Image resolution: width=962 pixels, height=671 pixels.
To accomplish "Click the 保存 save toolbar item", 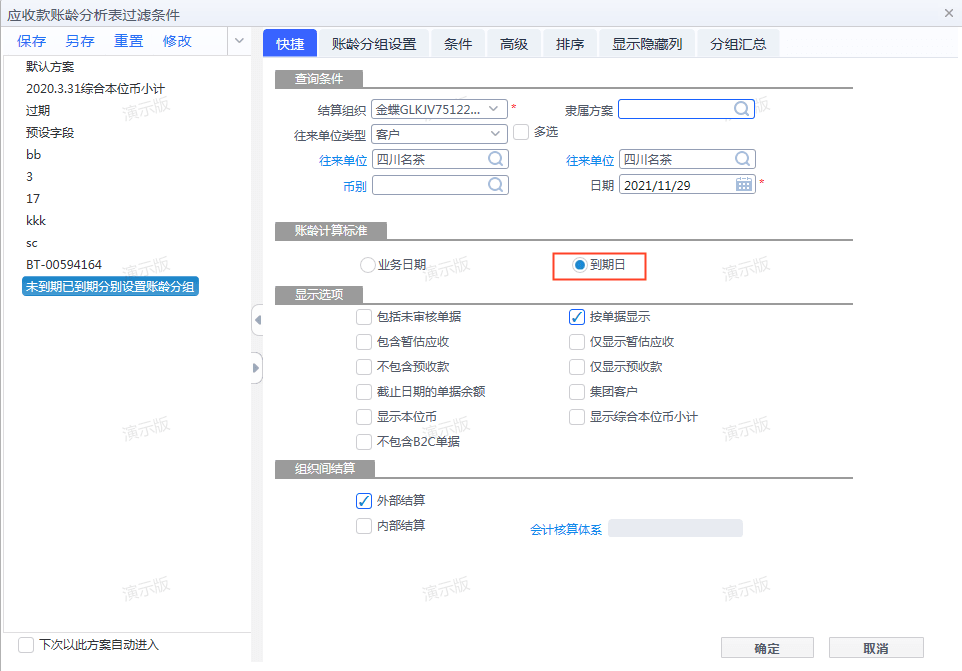I will 31,41.
